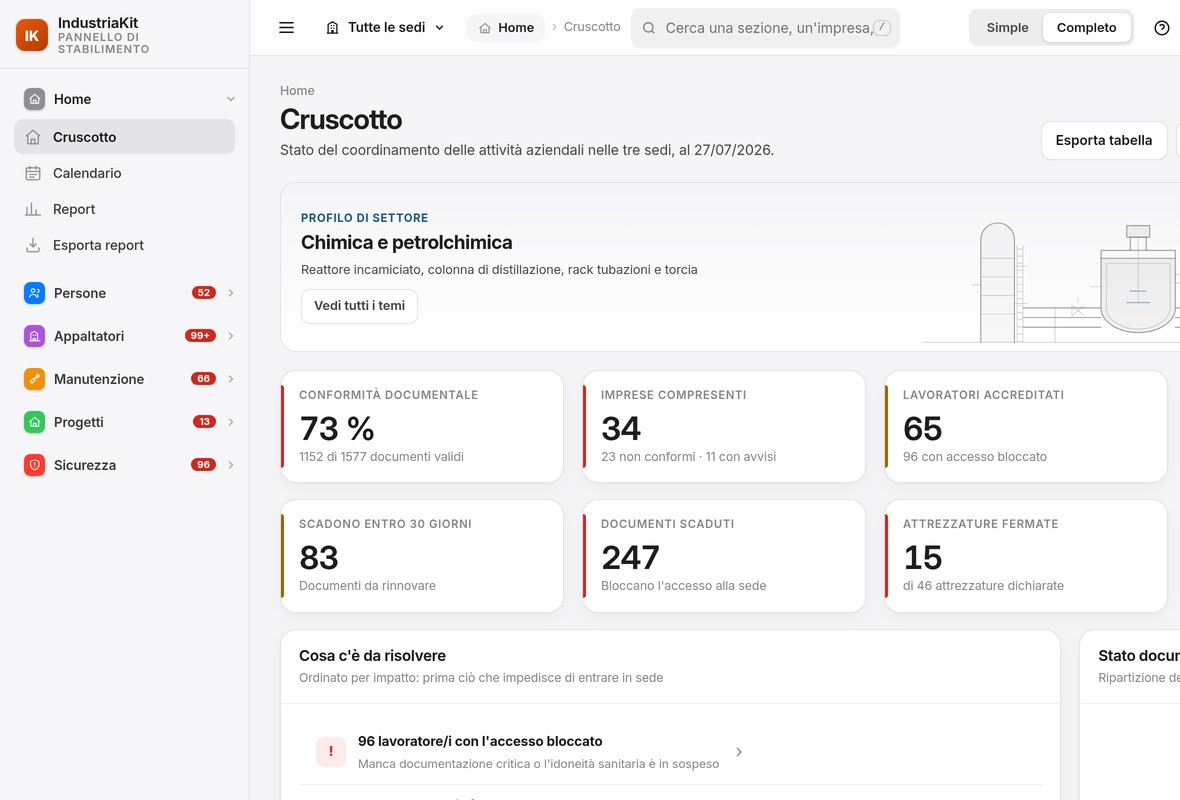Click the Persone badge showing 52
Screen dimensions: 1180x800
point(204,293)
